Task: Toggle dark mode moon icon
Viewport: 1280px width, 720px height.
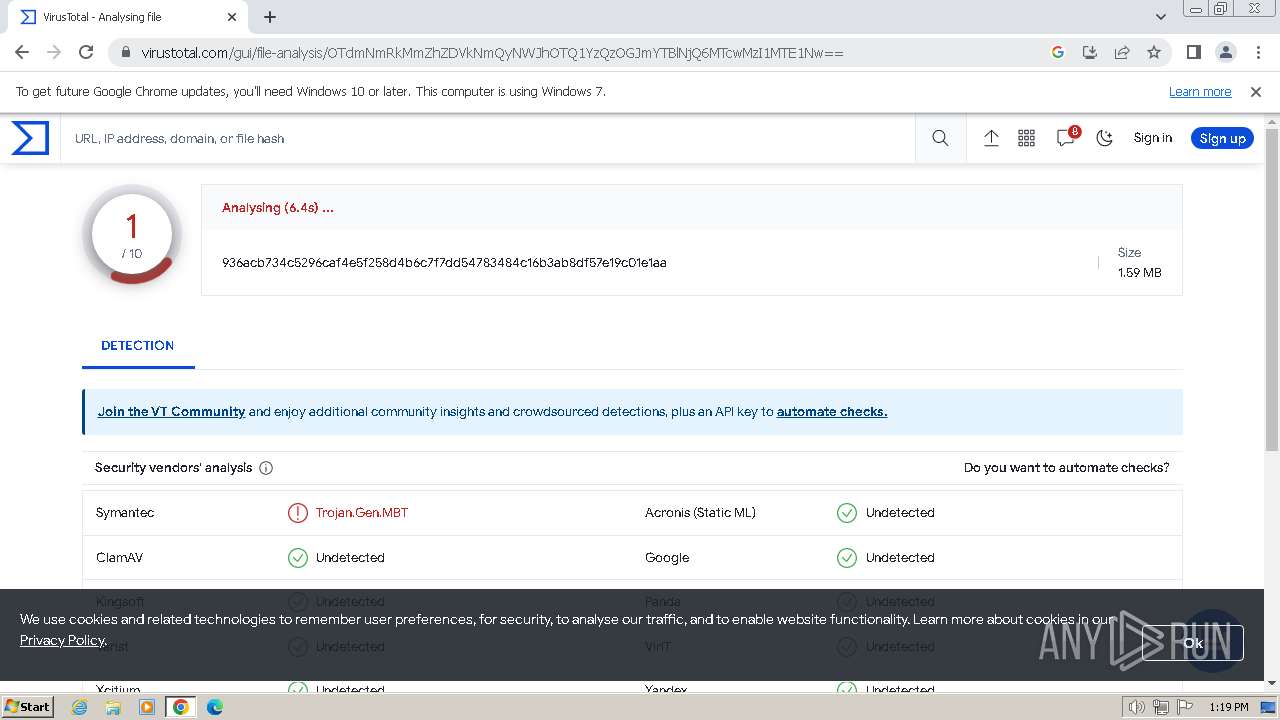Action: click(x=1105, y=139)
